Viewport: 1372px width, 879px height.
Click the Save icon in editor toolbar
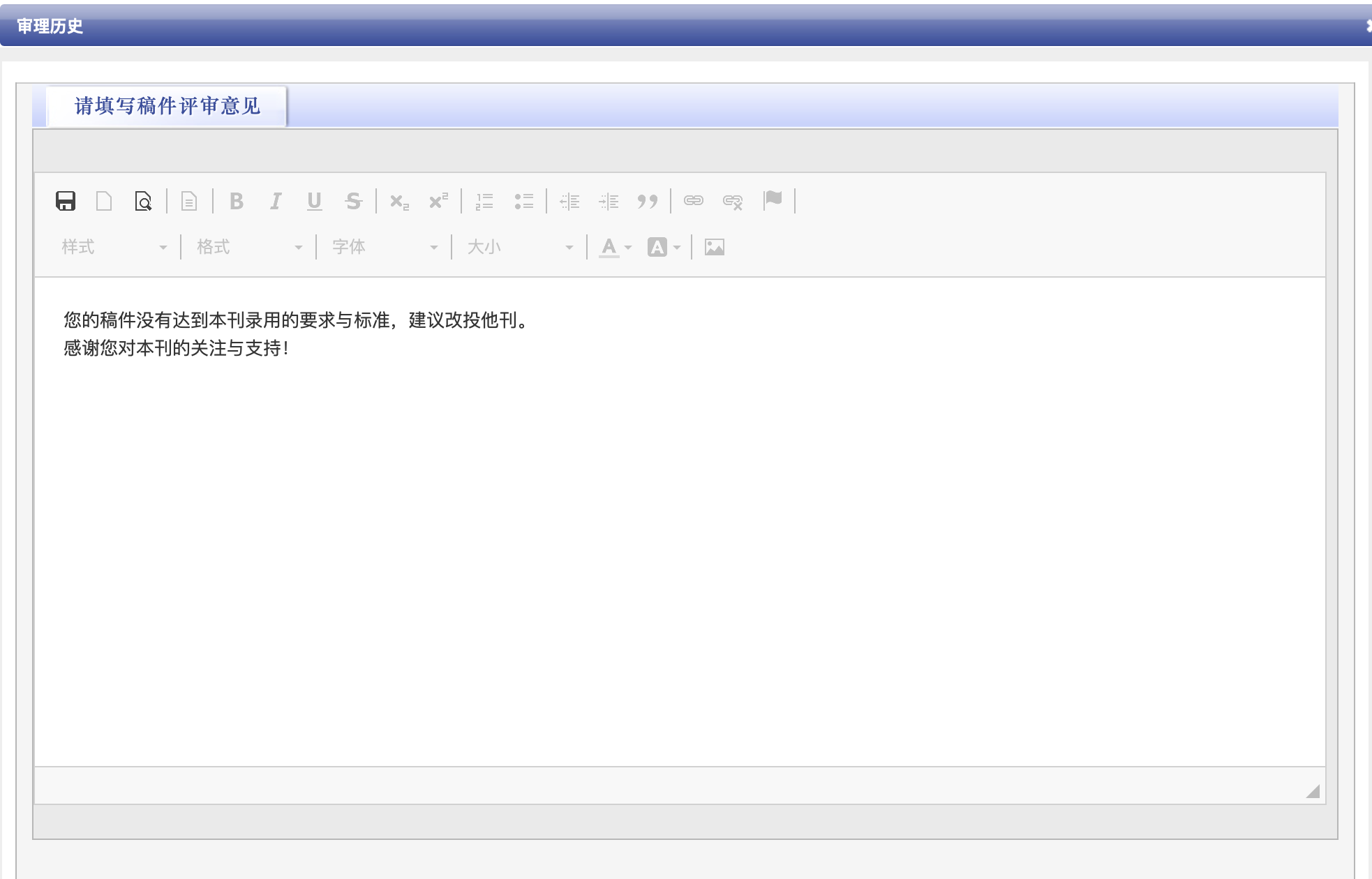(x=66, y=201)
